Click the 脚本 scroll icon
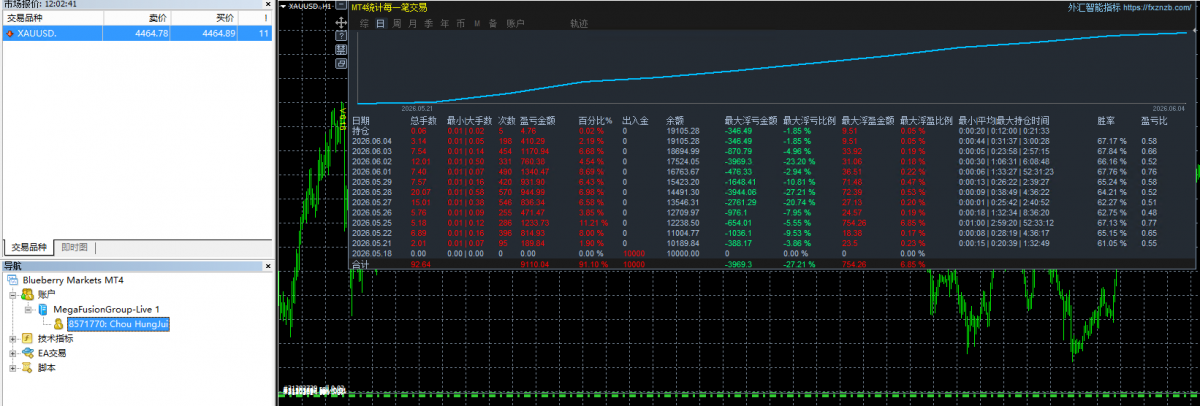This screenshot has width=1200, height=406. (27, 367)
